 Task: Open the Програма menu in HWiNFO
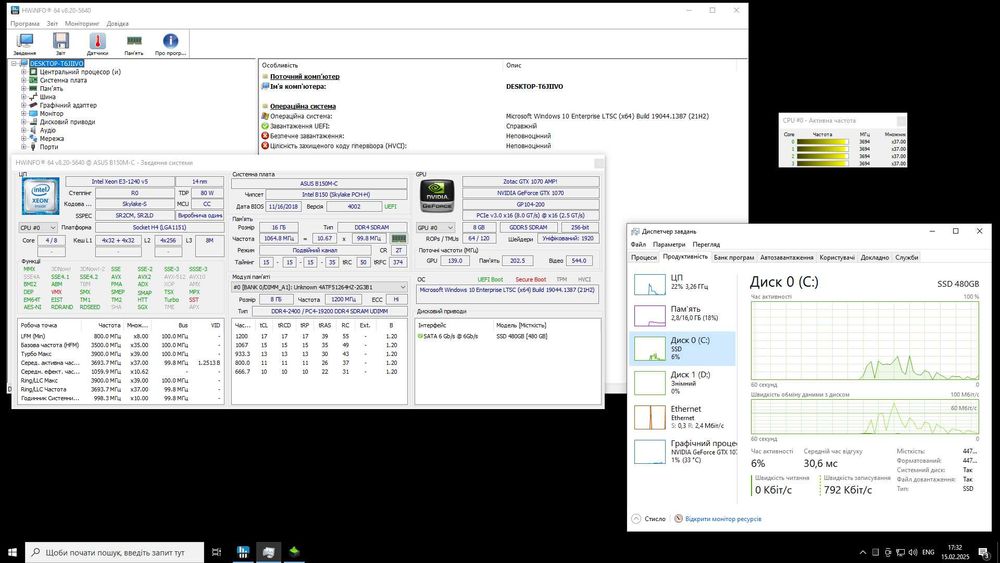pyautogui.click(x=24, y=24)
